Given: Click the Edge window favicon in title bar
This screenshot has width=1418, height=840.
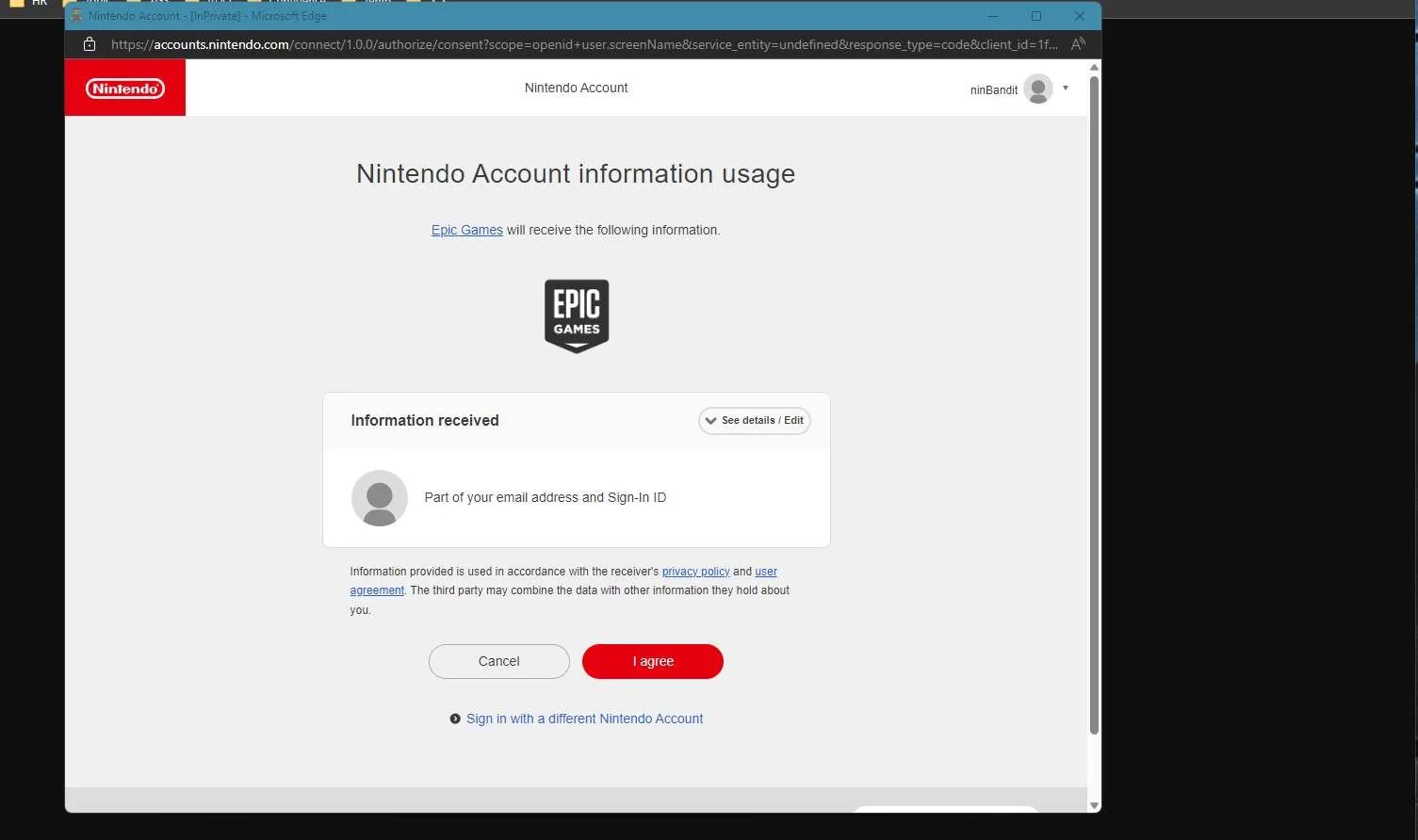Looking at the screenshot, I should pyautogui.click(x=77, y=16).
